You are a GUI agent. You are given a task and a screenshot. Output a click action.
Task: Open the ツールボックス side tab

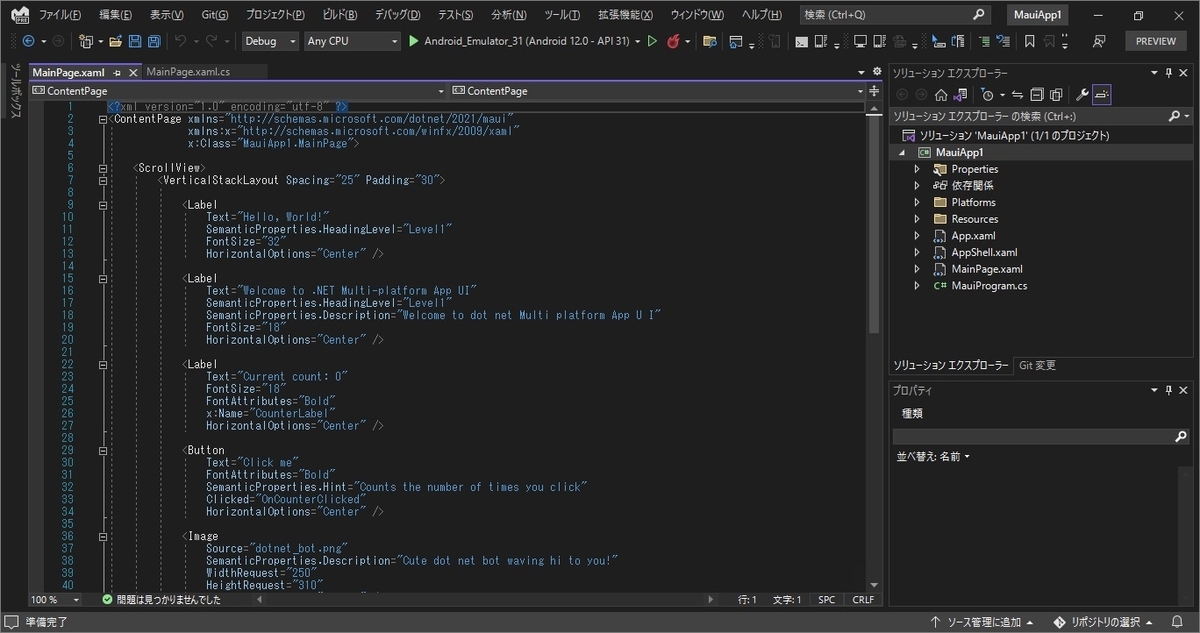(14, 92)
